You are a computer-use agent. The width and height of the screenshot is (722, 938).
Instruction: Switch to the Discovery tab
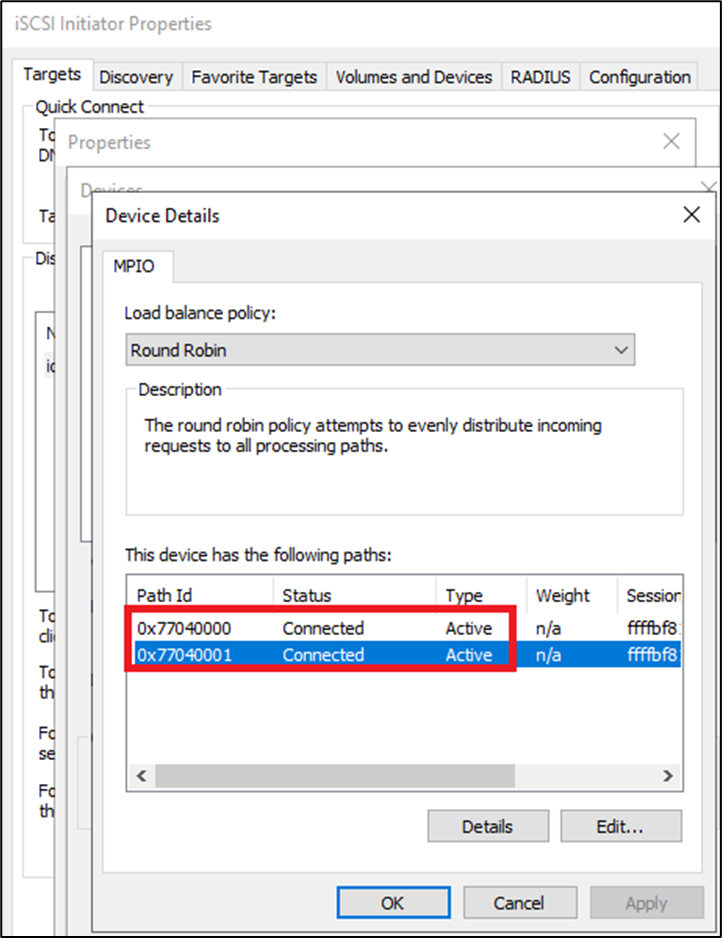136,77
